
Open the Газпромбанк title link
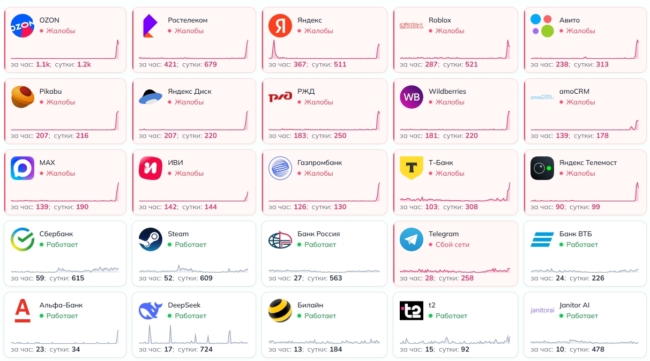coord(319,162)
